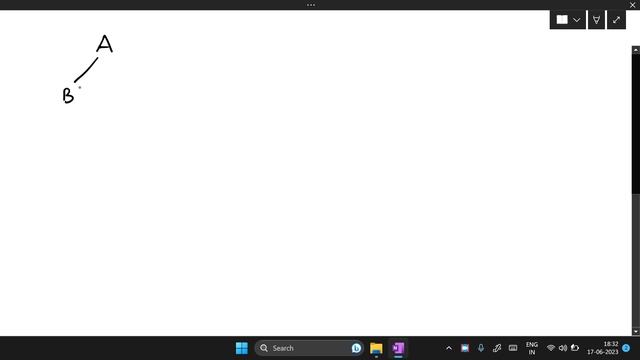Open the volume speaker icon
Image resolution: width=640 pixels, height=360 pixels.
(563, 348)
